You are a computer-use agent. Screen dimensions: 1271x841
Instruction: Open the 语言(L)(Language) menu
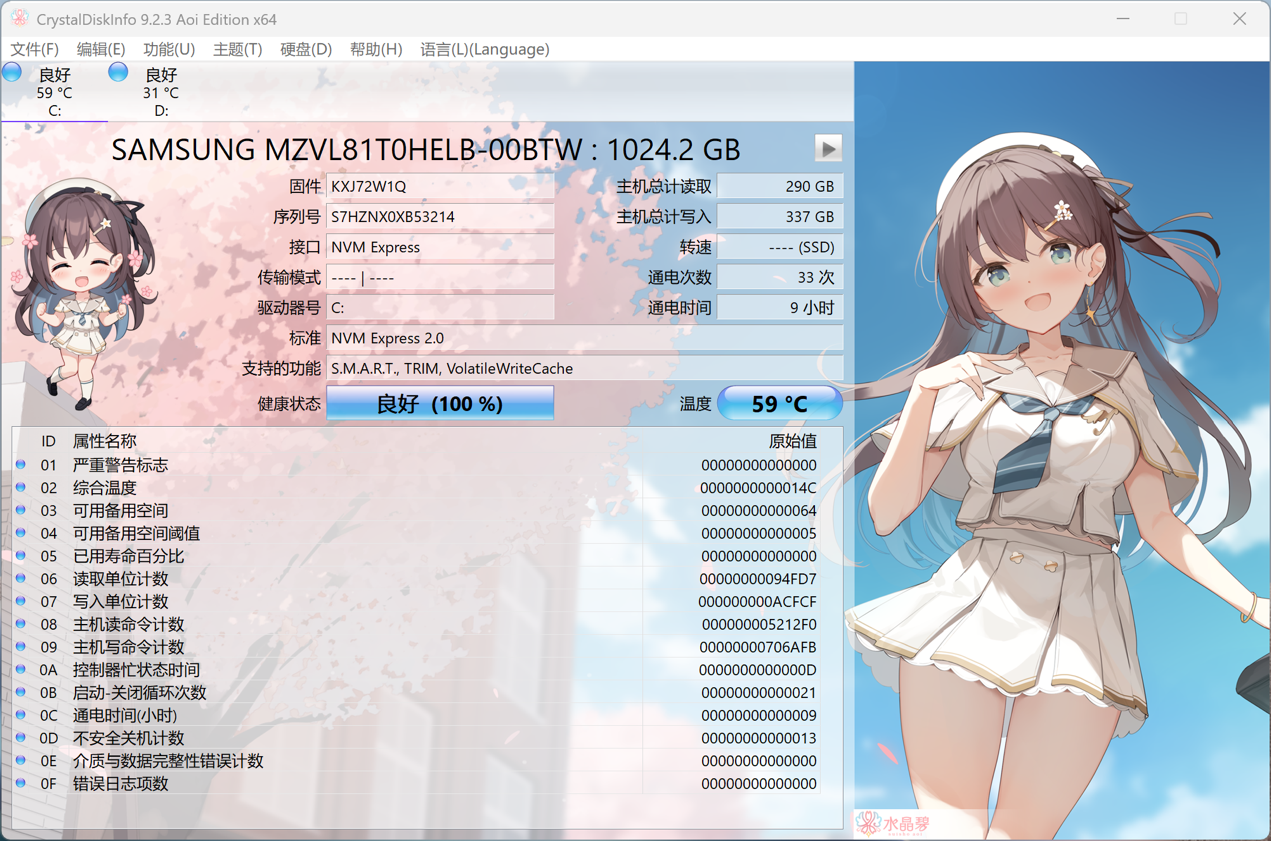click(484, 49)
